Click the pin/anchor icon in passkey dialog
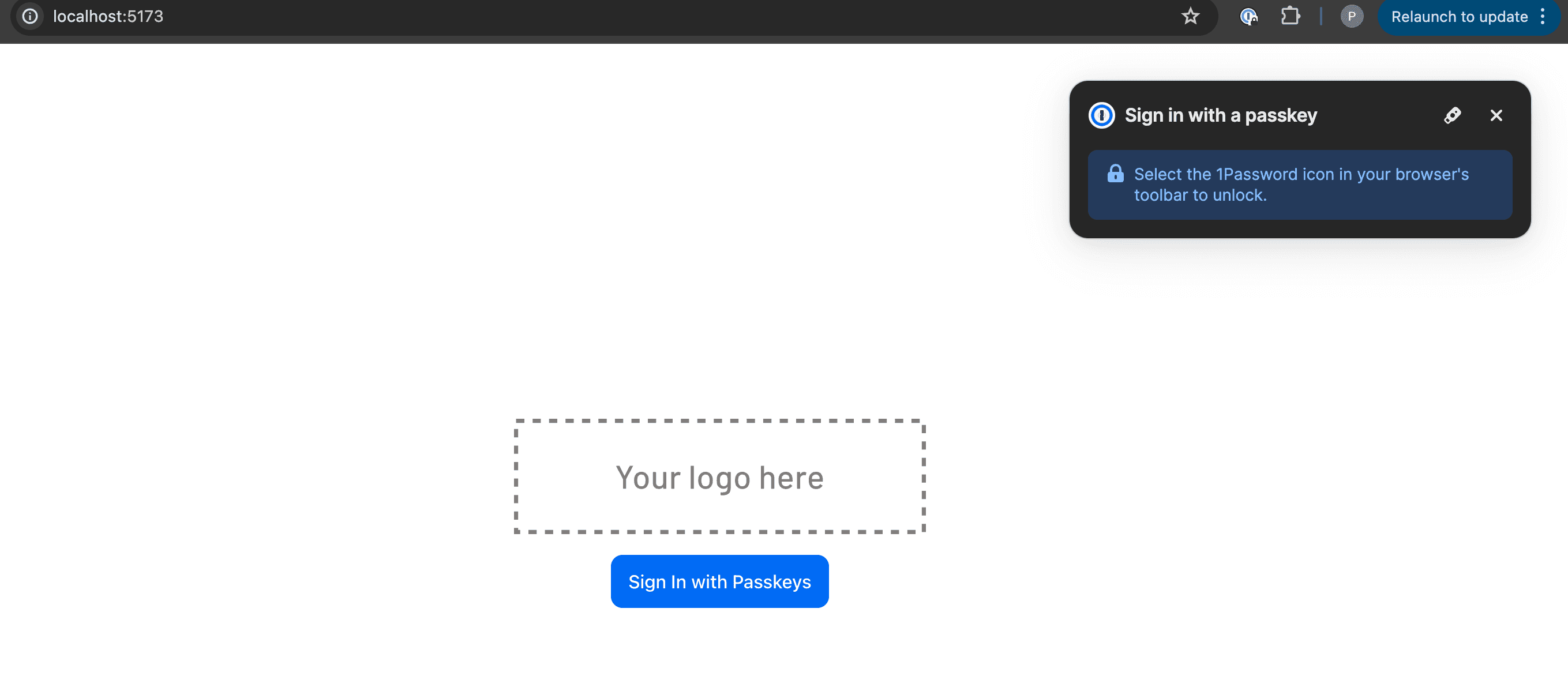This screenshot has height=676, width=1568. point(1452,114)
